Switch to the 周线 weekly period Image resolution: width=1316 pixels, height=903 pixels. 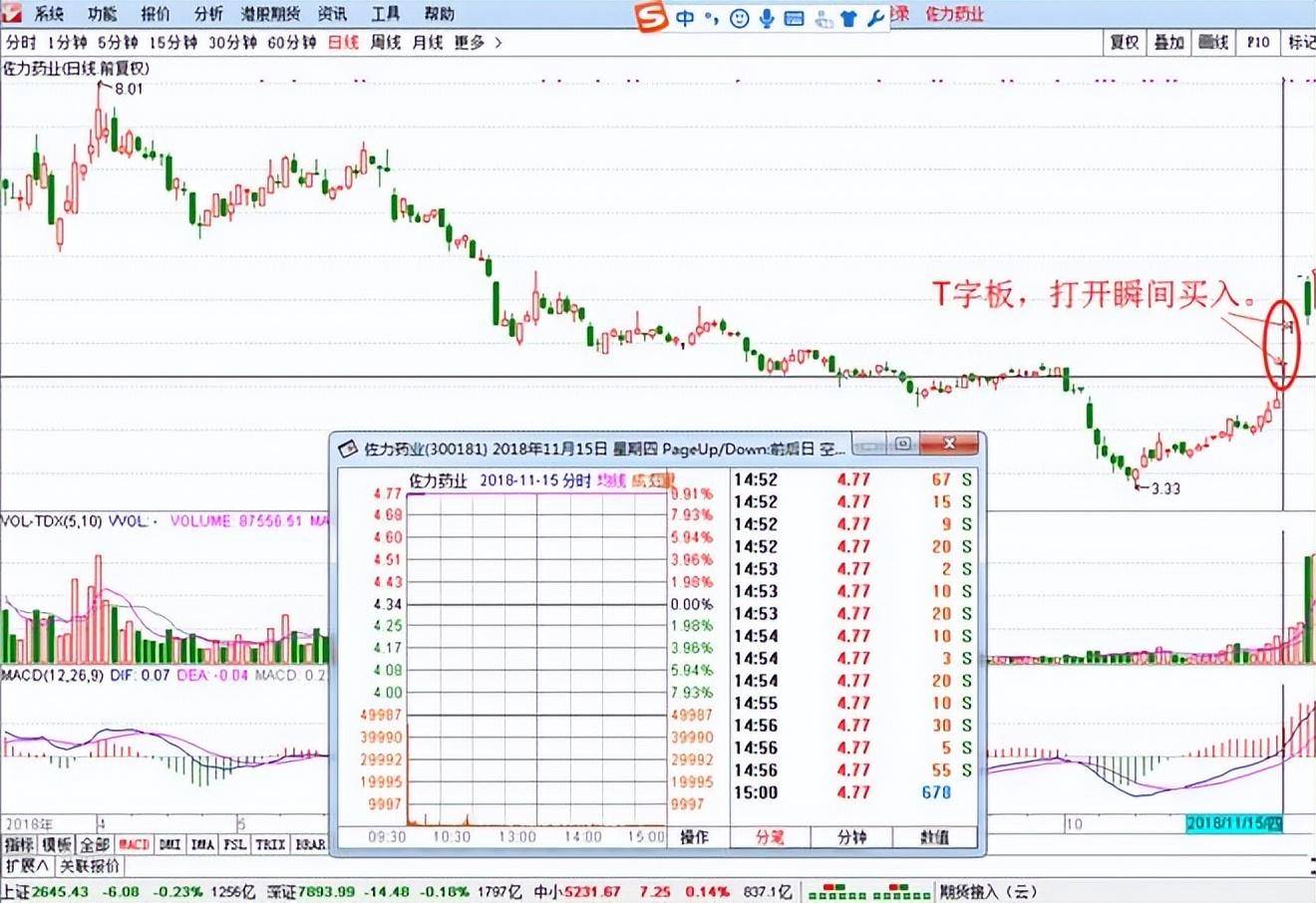point(386,43)
